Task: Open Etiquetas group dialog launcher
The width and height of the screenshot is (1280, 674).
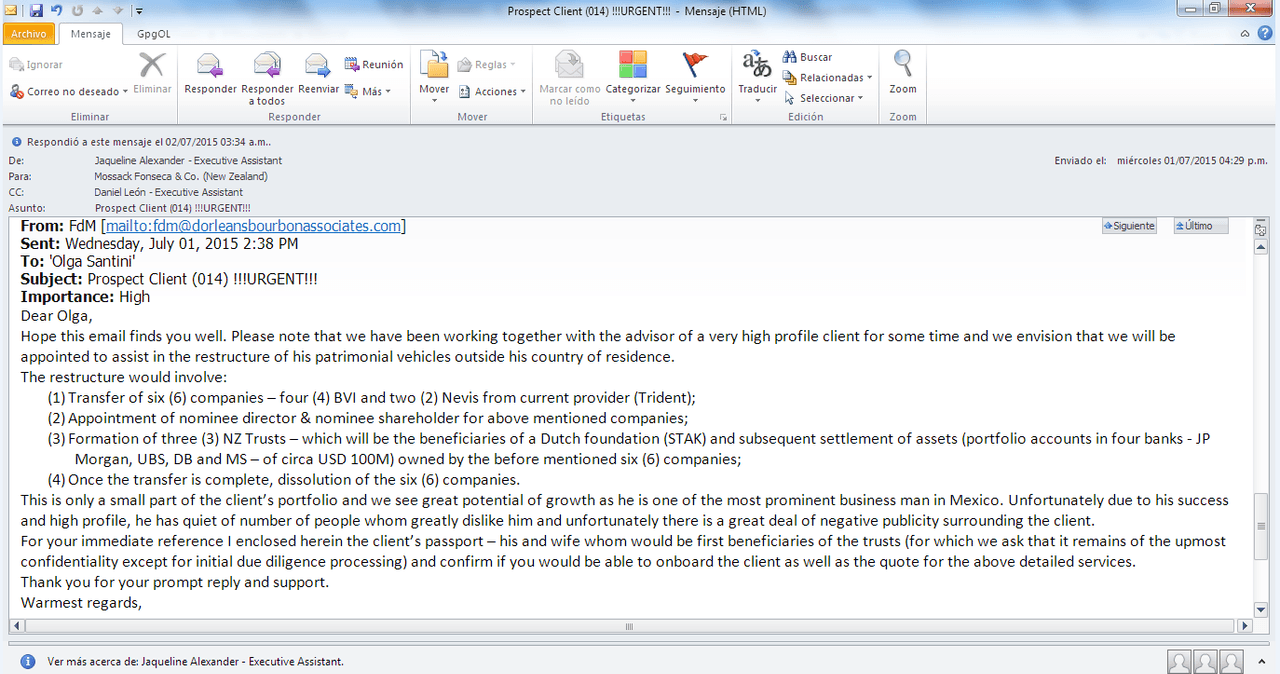Action: (723, 117)
